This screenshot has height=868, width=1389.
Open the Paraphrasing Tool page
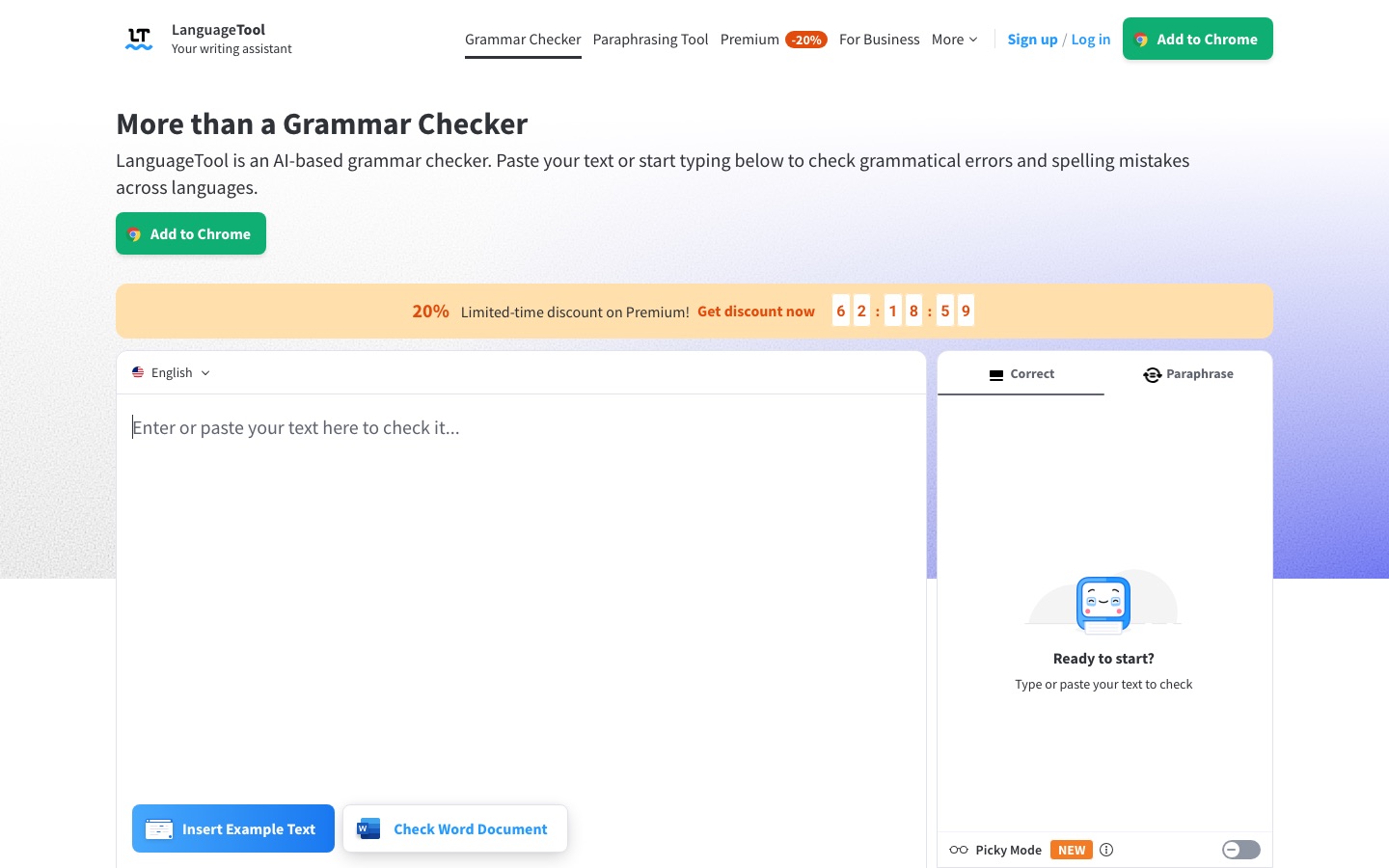point(650,40)
